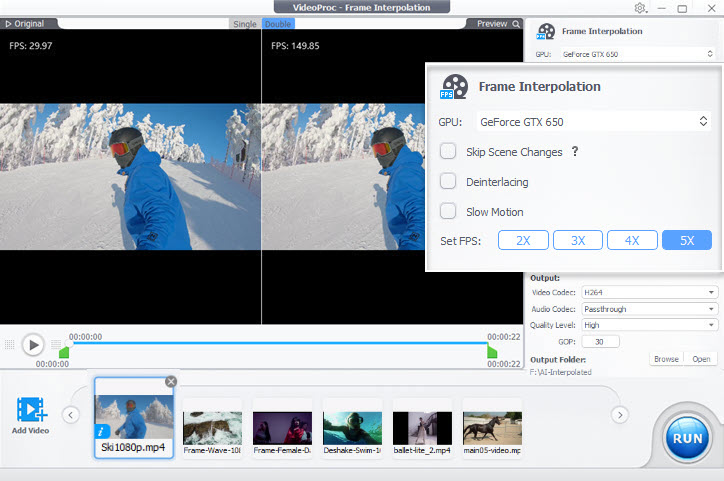
Task: Click the info icon on Ski1080p thumbnail
Action: (x=102, y=431)
